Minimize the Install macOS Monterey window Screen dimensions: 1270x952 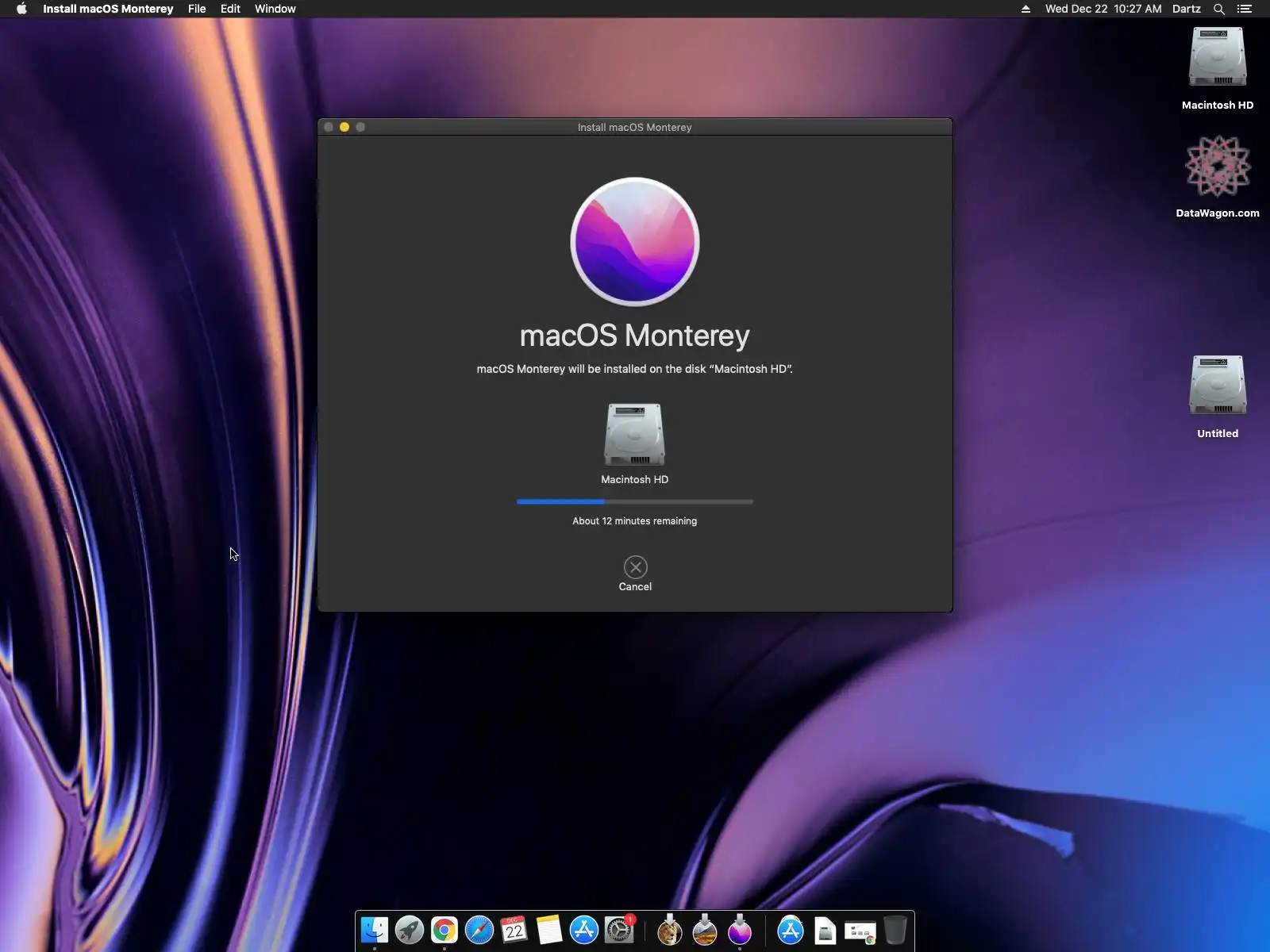point(344,127)
